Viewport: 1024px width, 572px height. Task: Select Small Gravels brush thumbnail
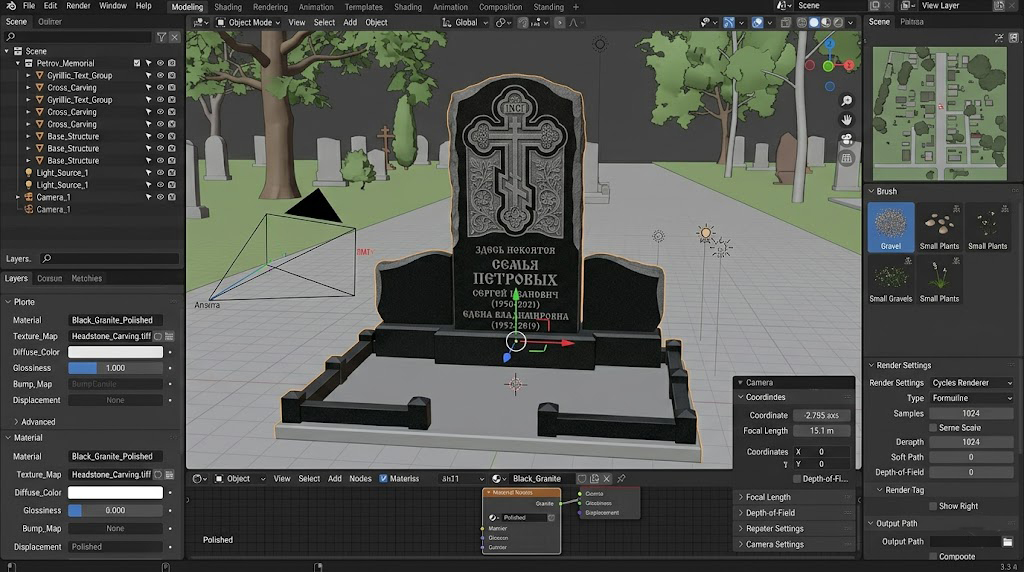tap(891, 279)
